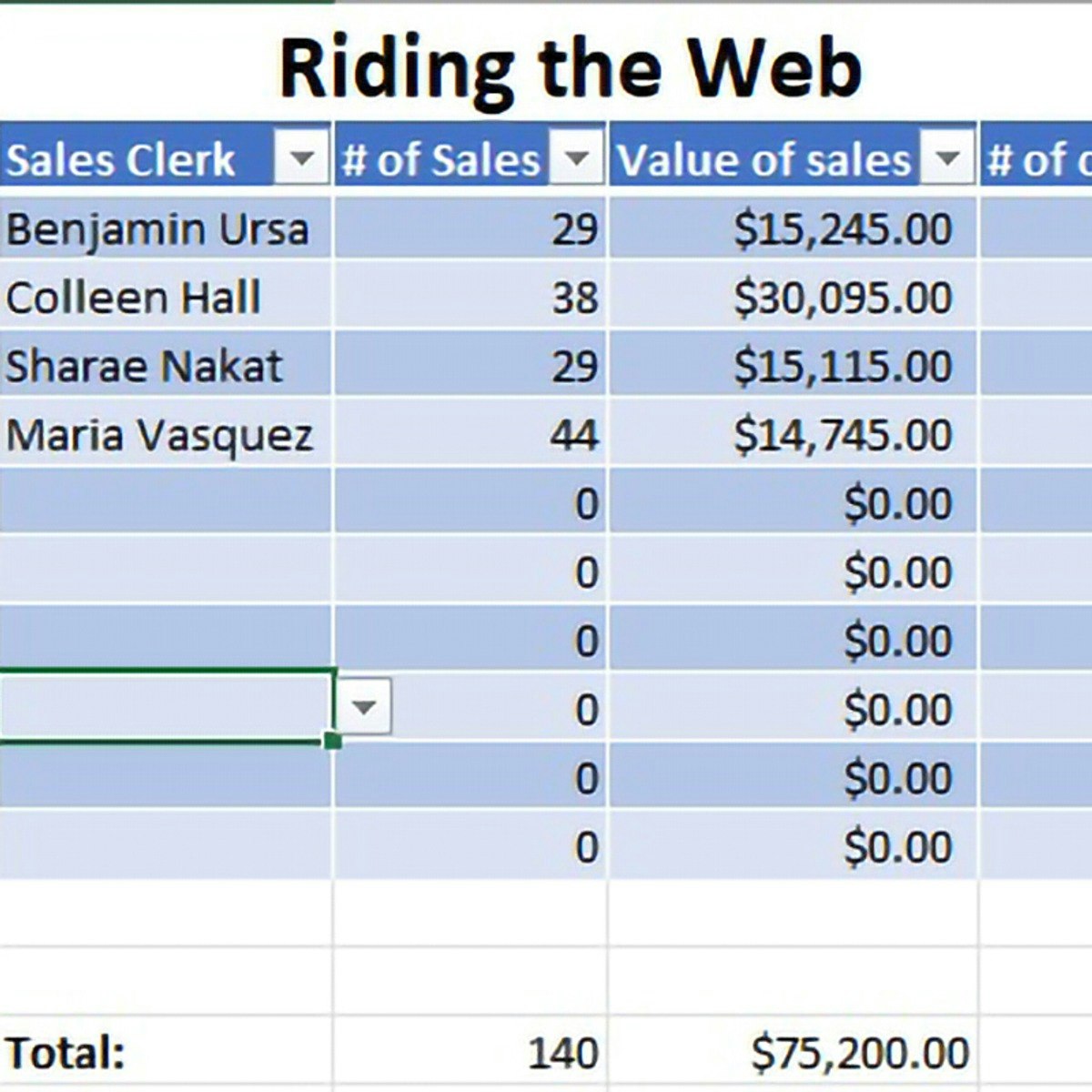This screenshot has height=1092, width=1092.
Task: Select the $75,200.00 total value cell
Action: (859, 1053)
